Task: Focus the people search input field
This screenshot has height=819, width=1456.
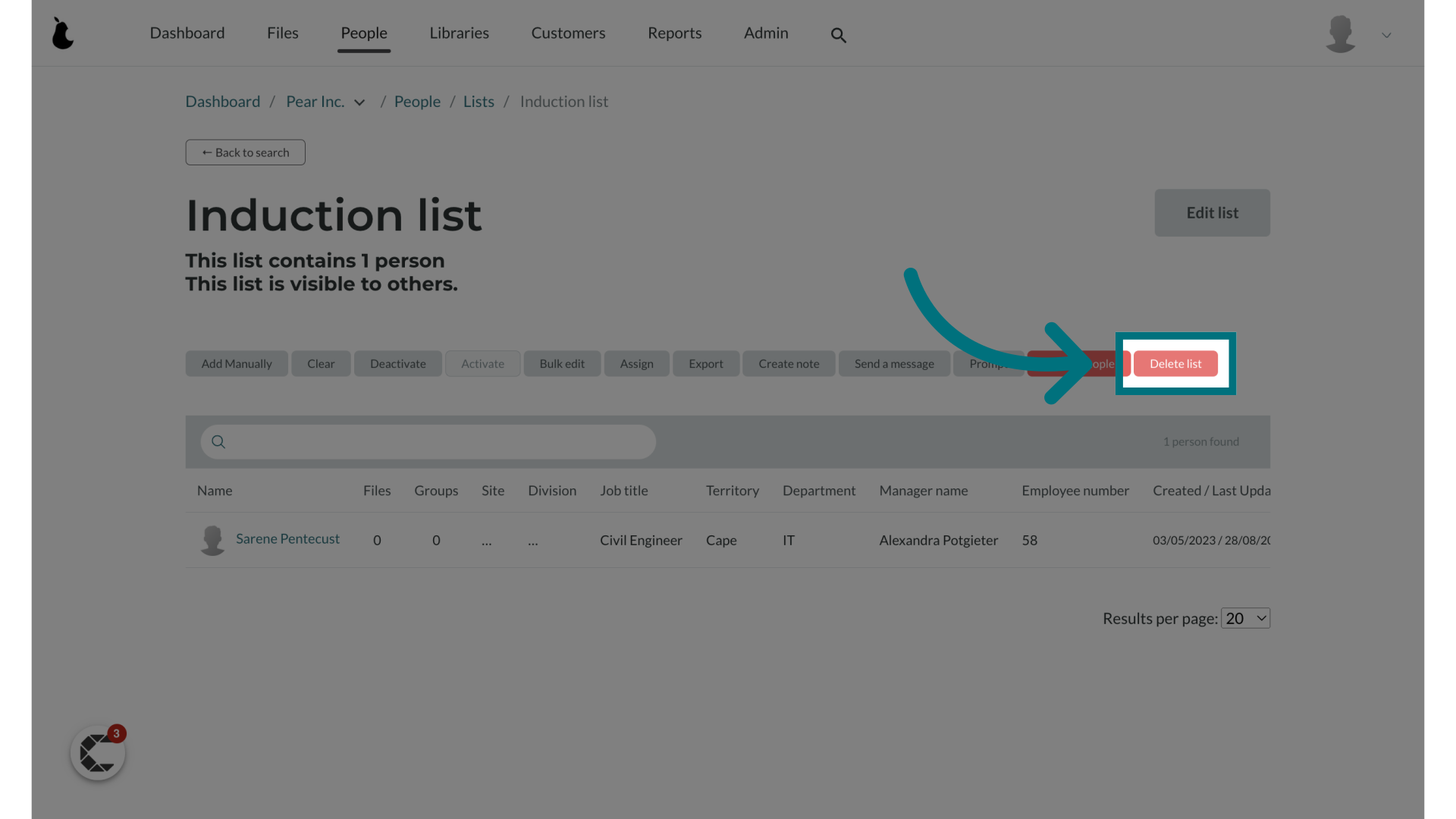Action: 428,441
